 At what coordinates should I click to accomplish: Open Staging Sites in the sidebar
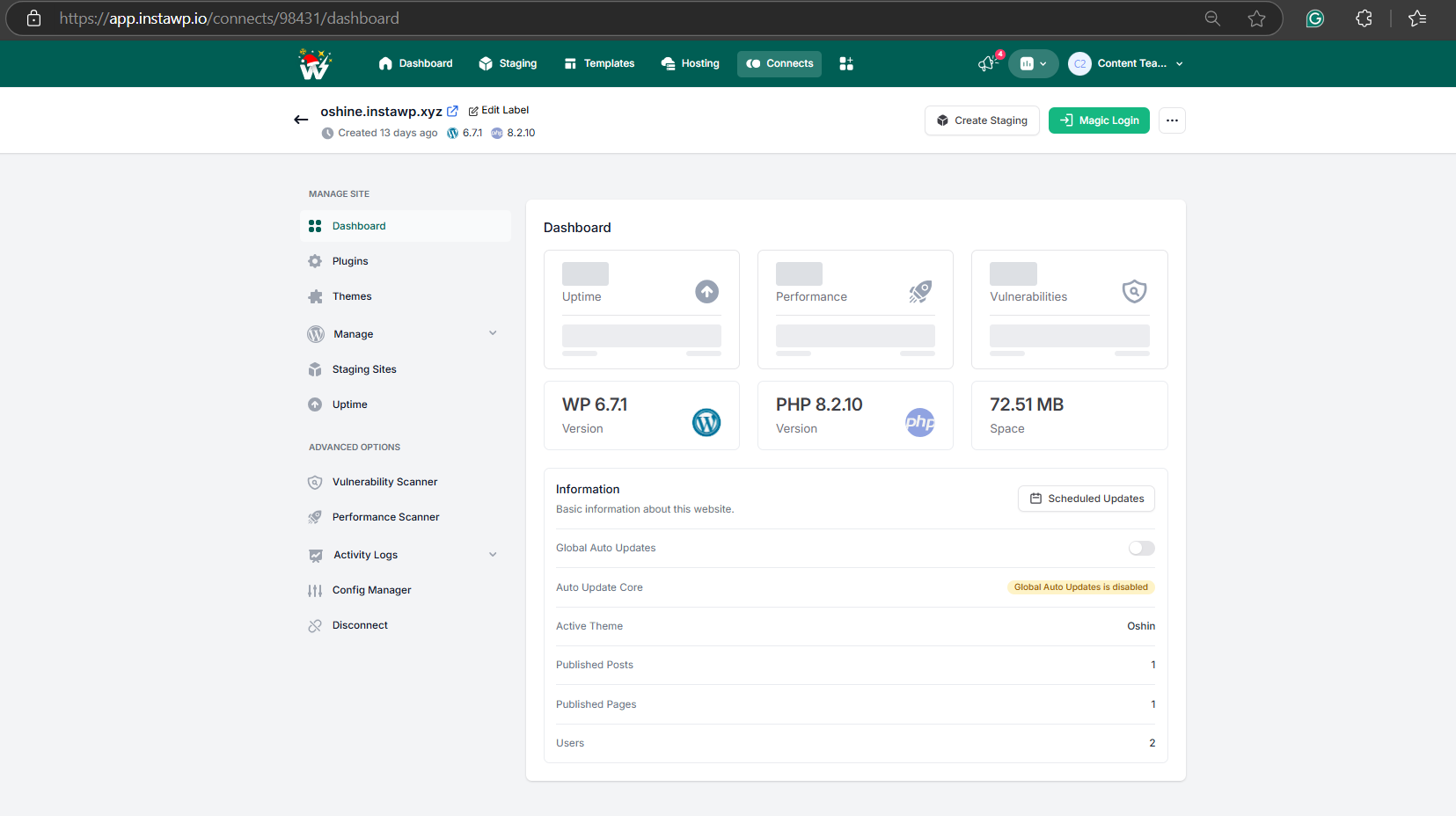tap(405, 369)
